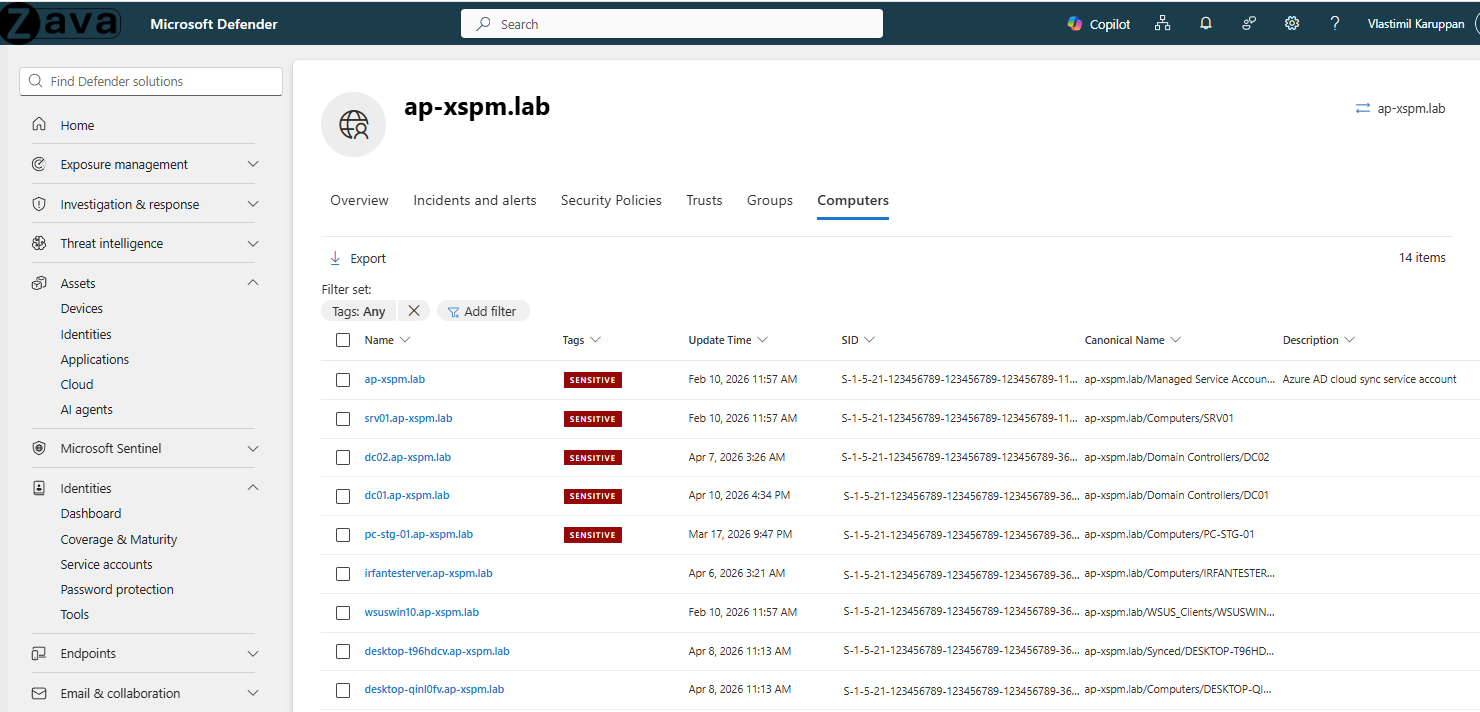This screenshot has height=712, width=1480.
Task: Click the Identities section icon
Action: [x=39, y=488]
